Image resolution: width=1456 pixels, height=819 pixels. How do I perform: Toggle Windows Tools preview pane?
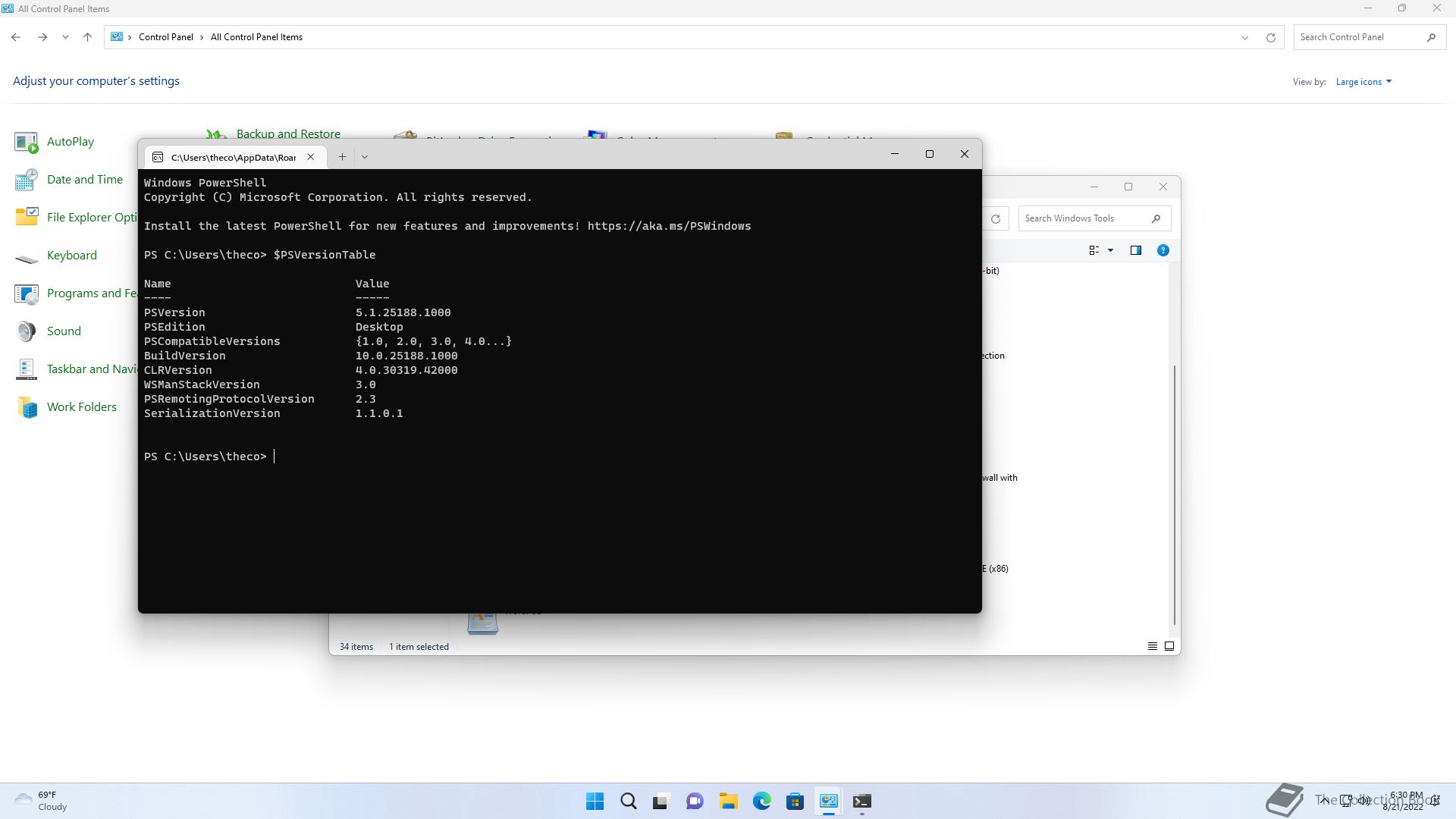(x=1136, y=250)
